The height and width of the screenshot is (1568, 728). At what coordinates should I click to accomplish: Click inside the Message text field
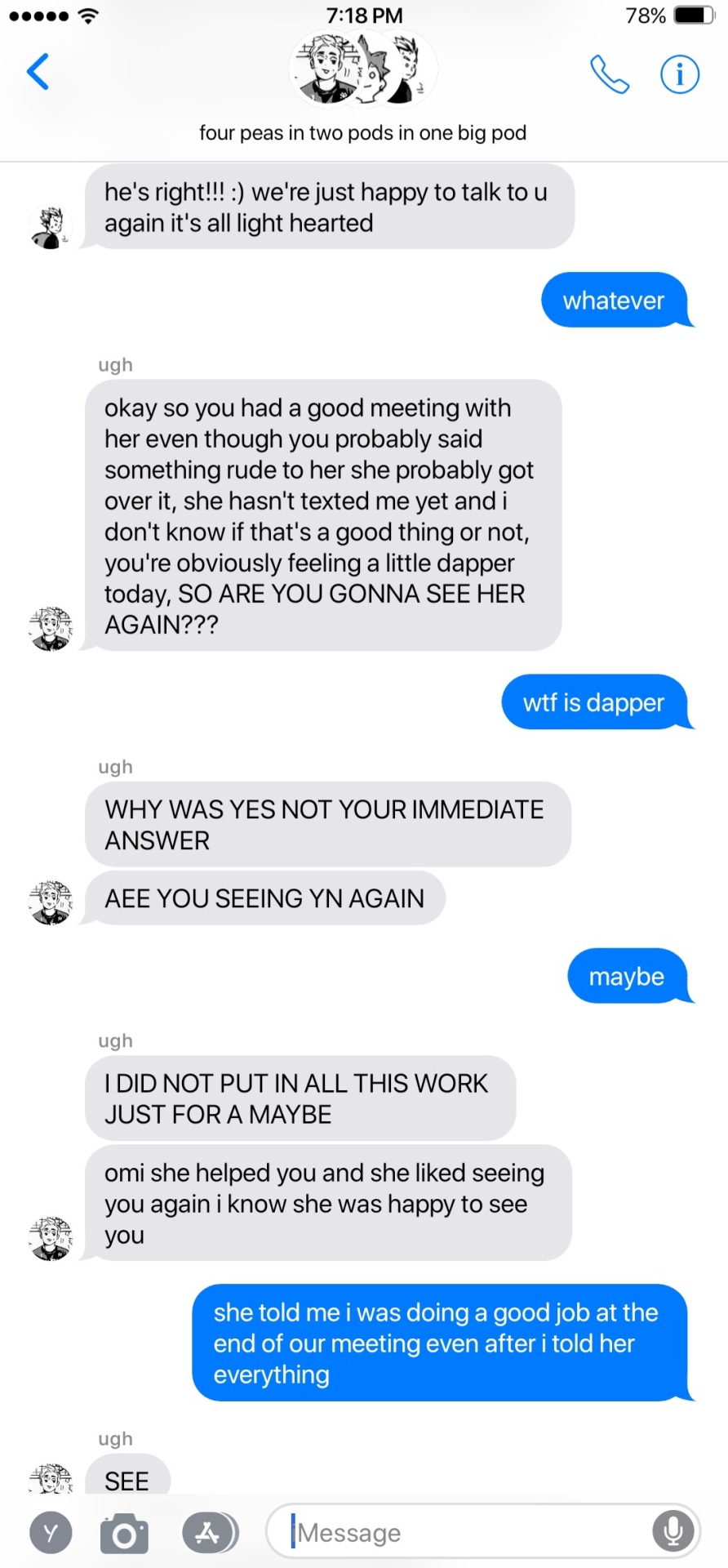pos(482,1532)
